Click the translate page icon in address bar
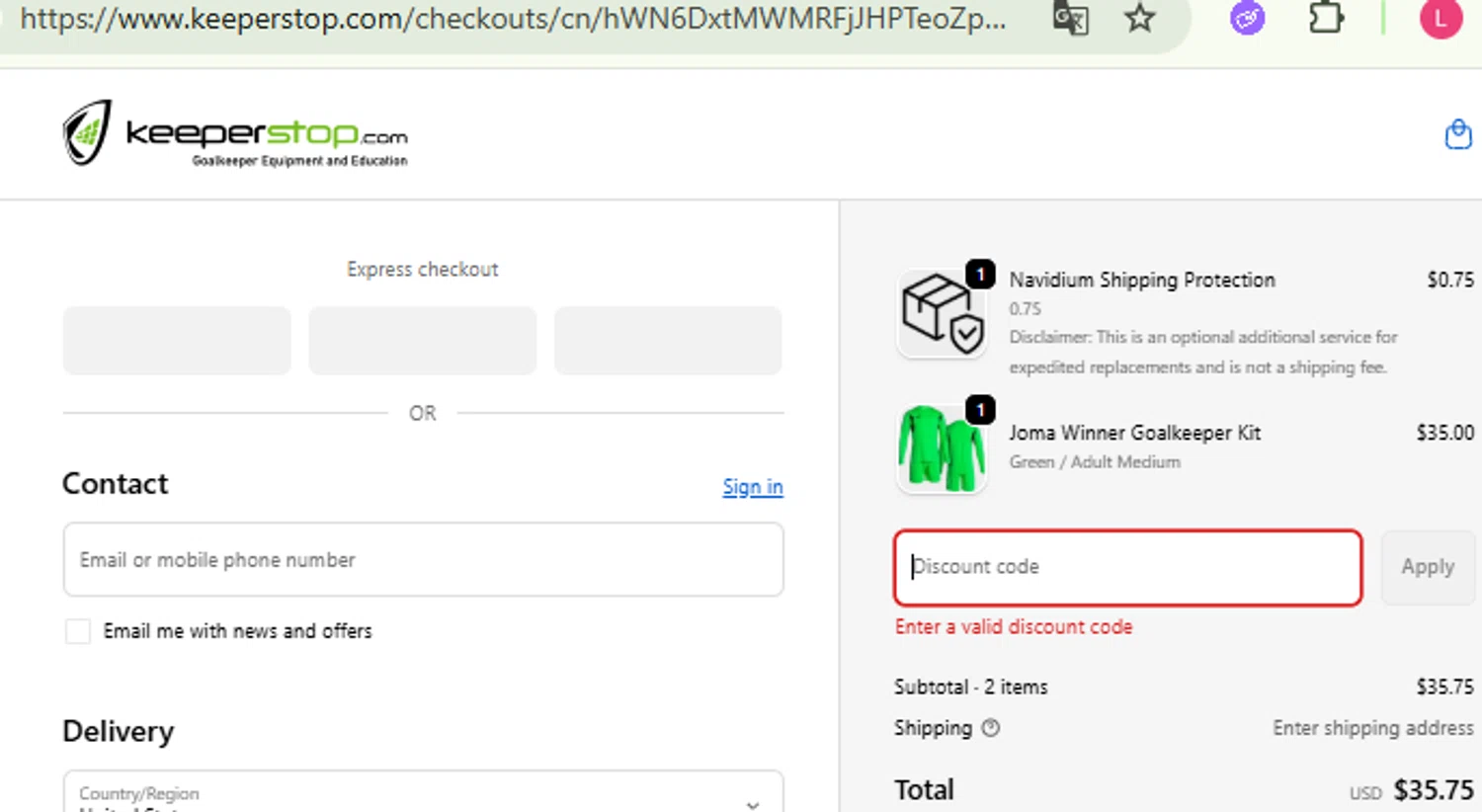 pos(1070,18)
